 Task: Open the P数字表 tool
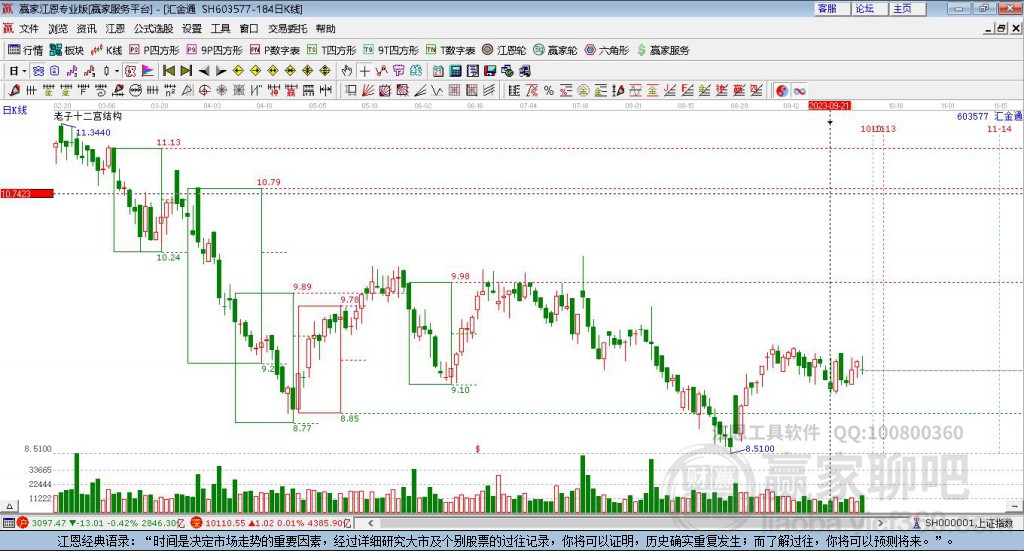(x=274, y=50)
